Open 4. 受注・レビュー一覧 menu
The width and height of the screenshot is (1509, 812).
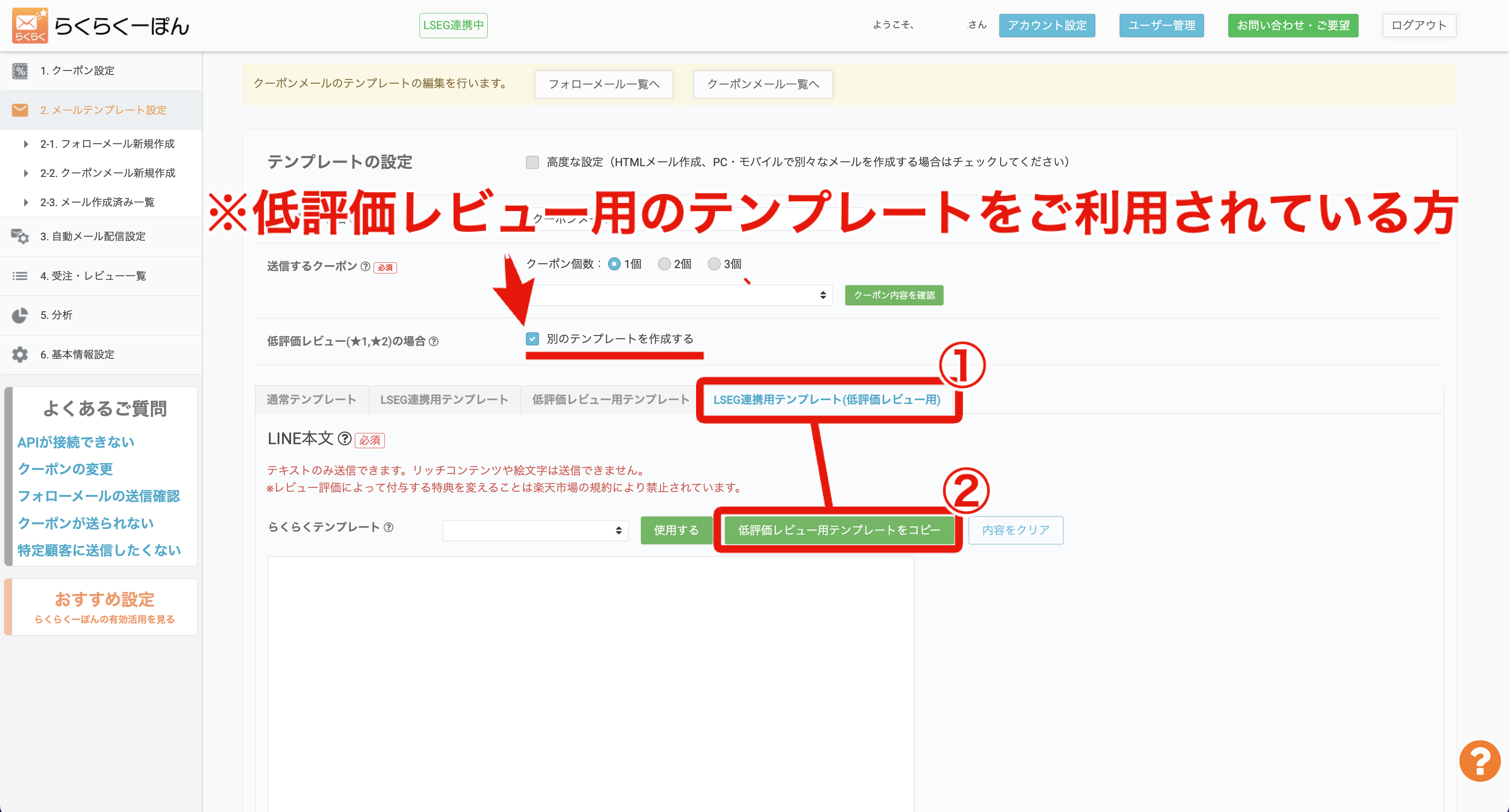[101, 275]
